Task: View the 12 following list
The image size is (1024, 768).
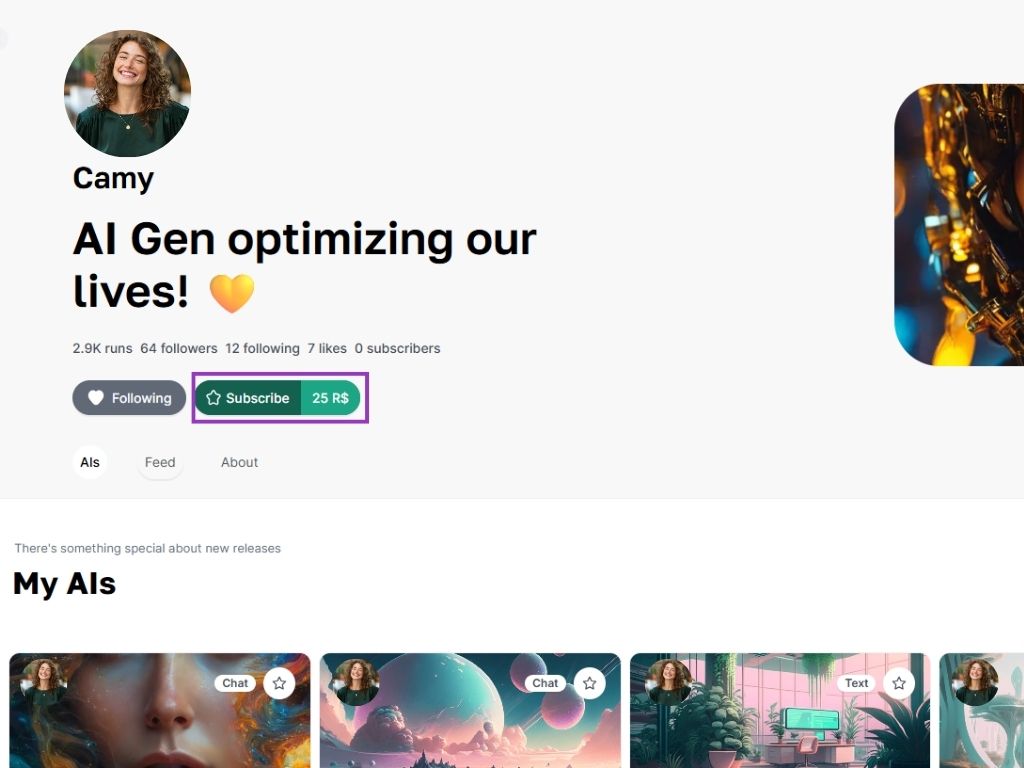Action: tap(263, 349)
